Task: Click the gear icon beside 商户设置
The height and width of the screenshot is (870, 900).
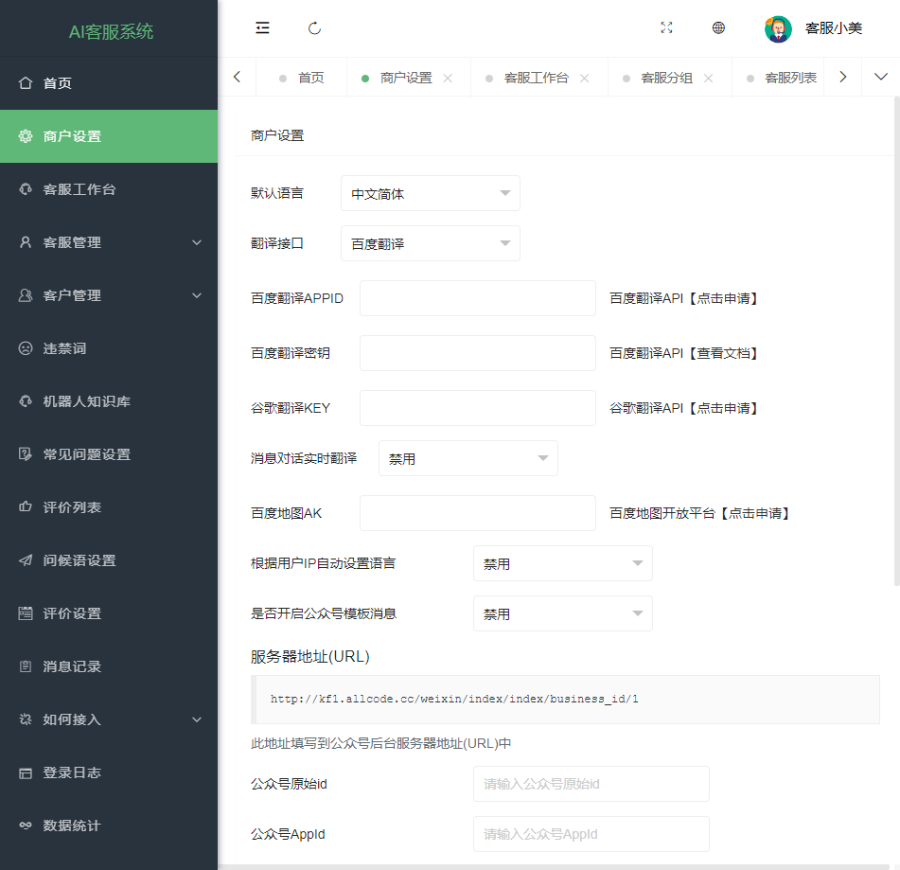Action: click(25, 136)
